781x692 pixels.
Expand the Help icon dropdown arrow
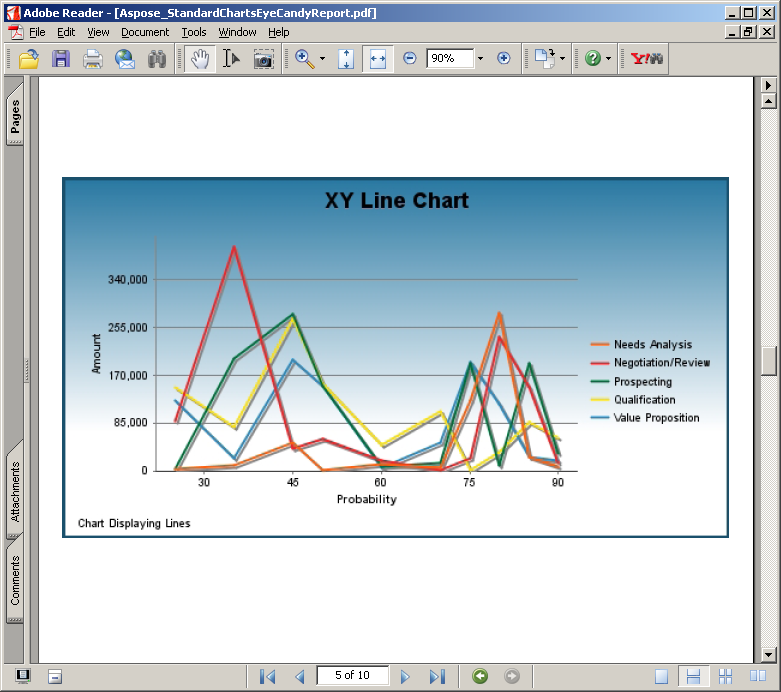coord(608,59)
